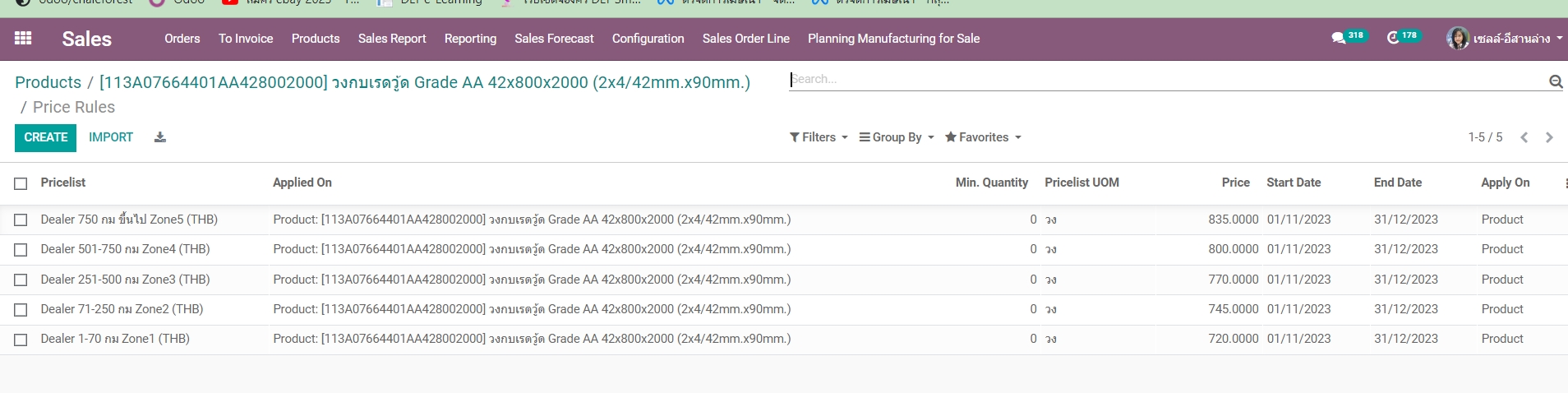This screenshot has width=1568, height=393.
Task: Go to previous page arrow
Action: (x=1524, y=137)
